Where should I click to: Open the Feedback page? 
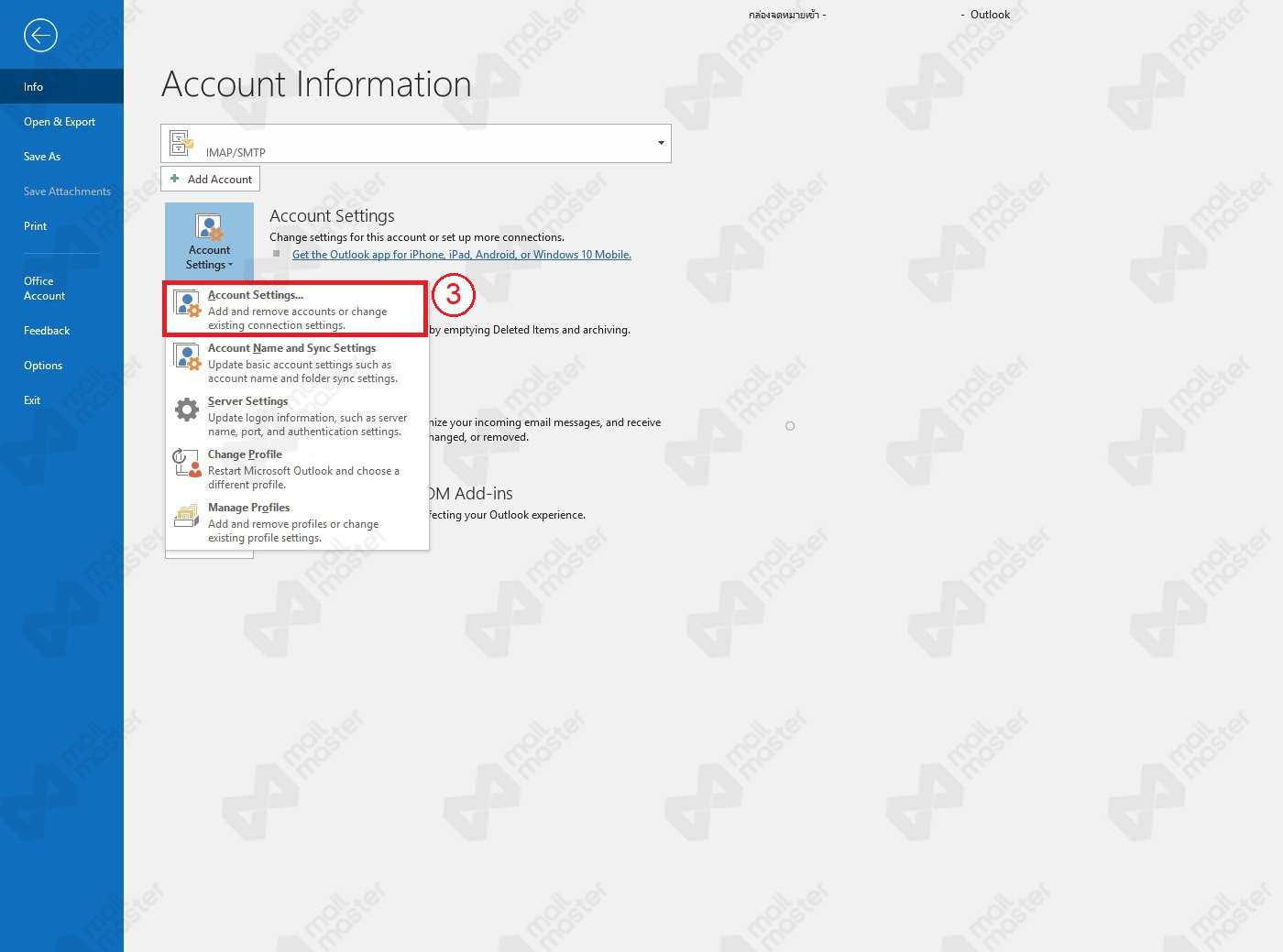click(x=61, y=330)
